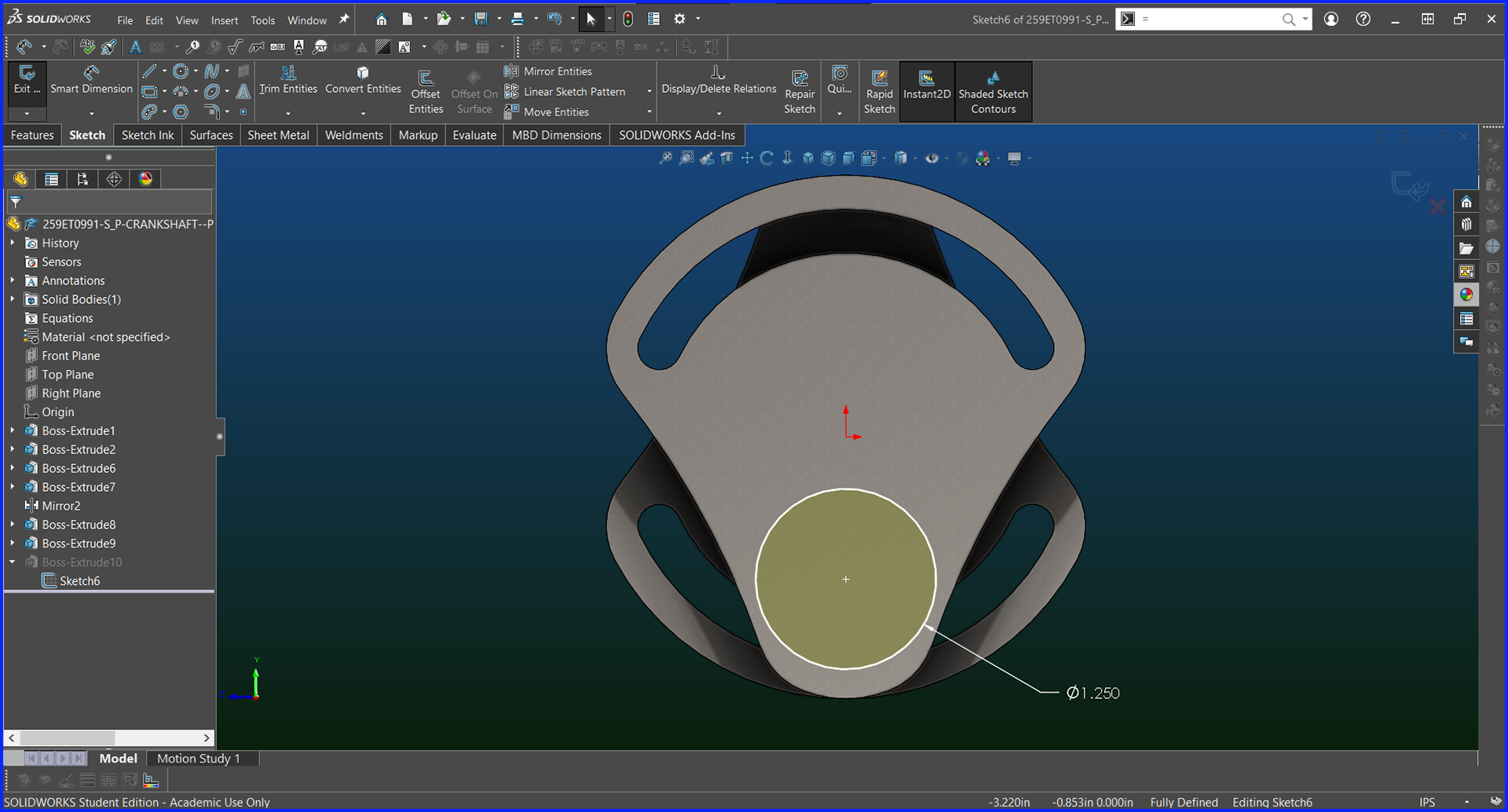Click the diameter 1.250 dimension

1093,693
